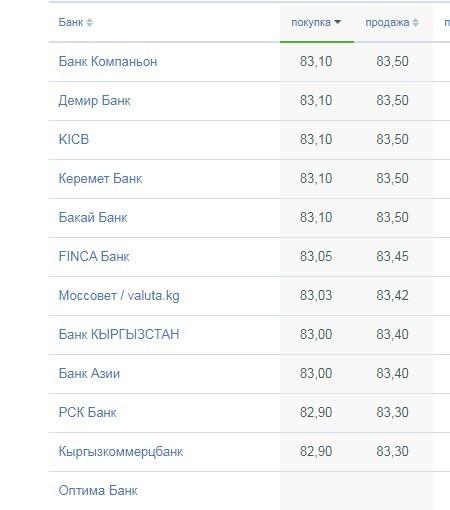This screenshot has width=450, height=510.
Task: Open the Банк Компаньон link
Action: 108,62
